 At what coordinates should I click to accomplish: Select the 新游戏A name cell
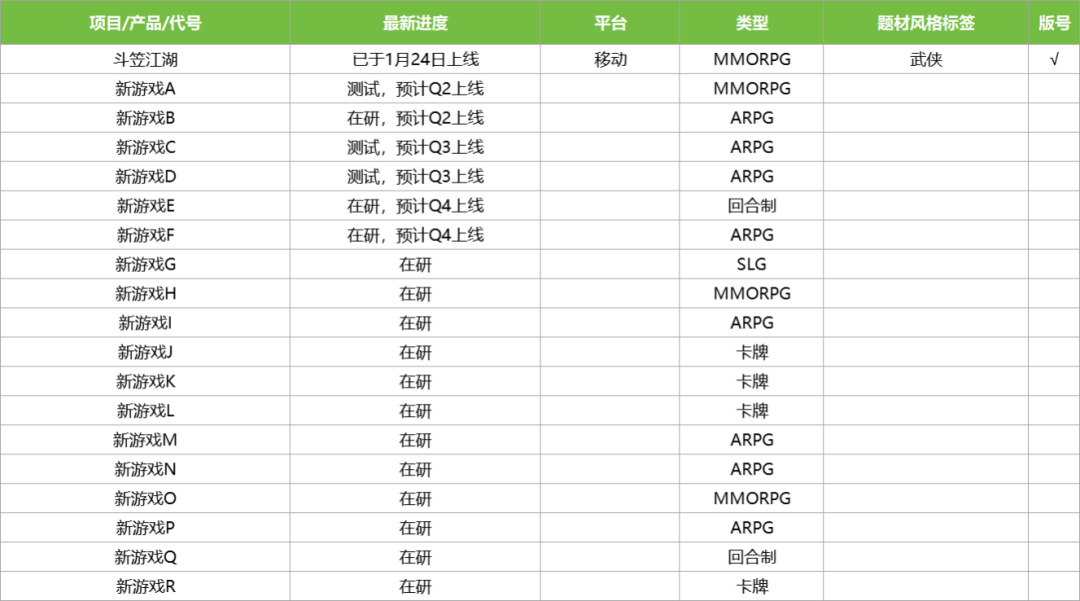click(146, 89)
